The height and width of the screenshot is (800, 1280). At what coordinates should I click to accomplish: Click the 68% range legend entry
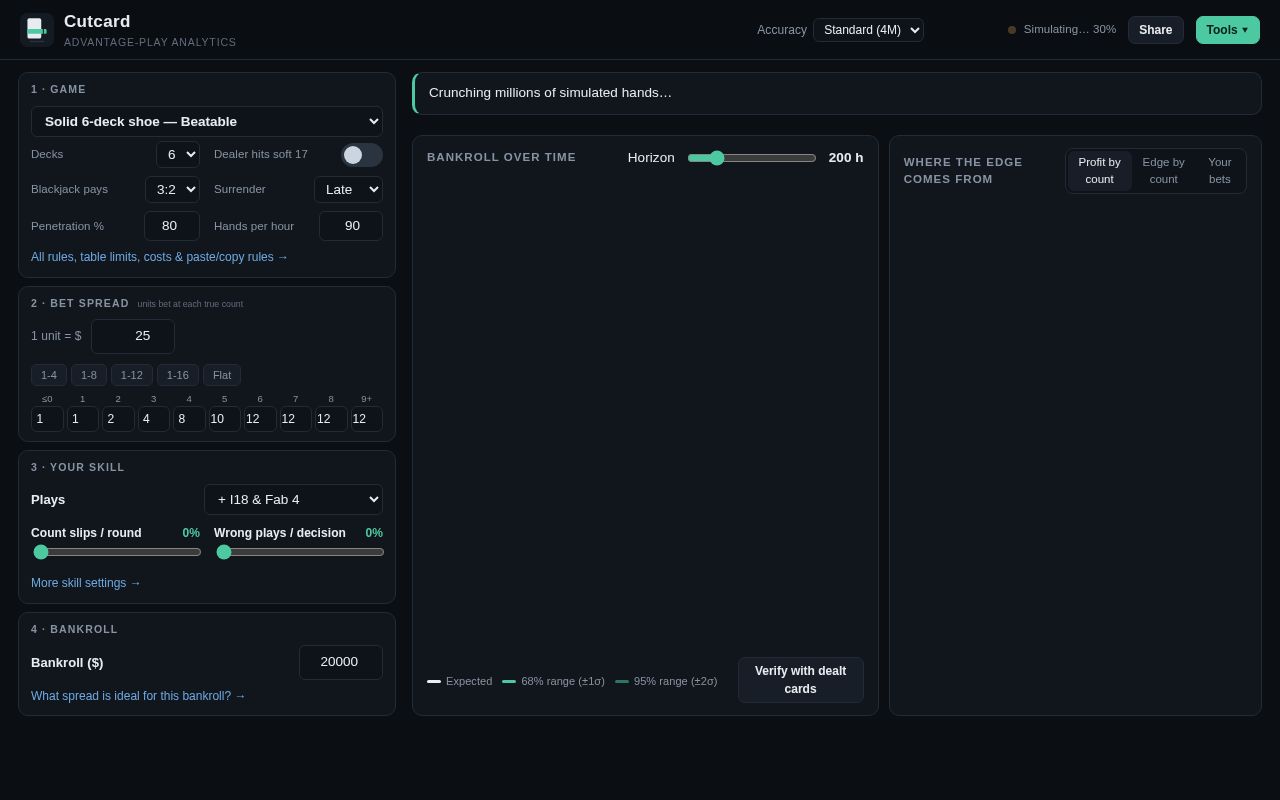[x=553, y=681]
